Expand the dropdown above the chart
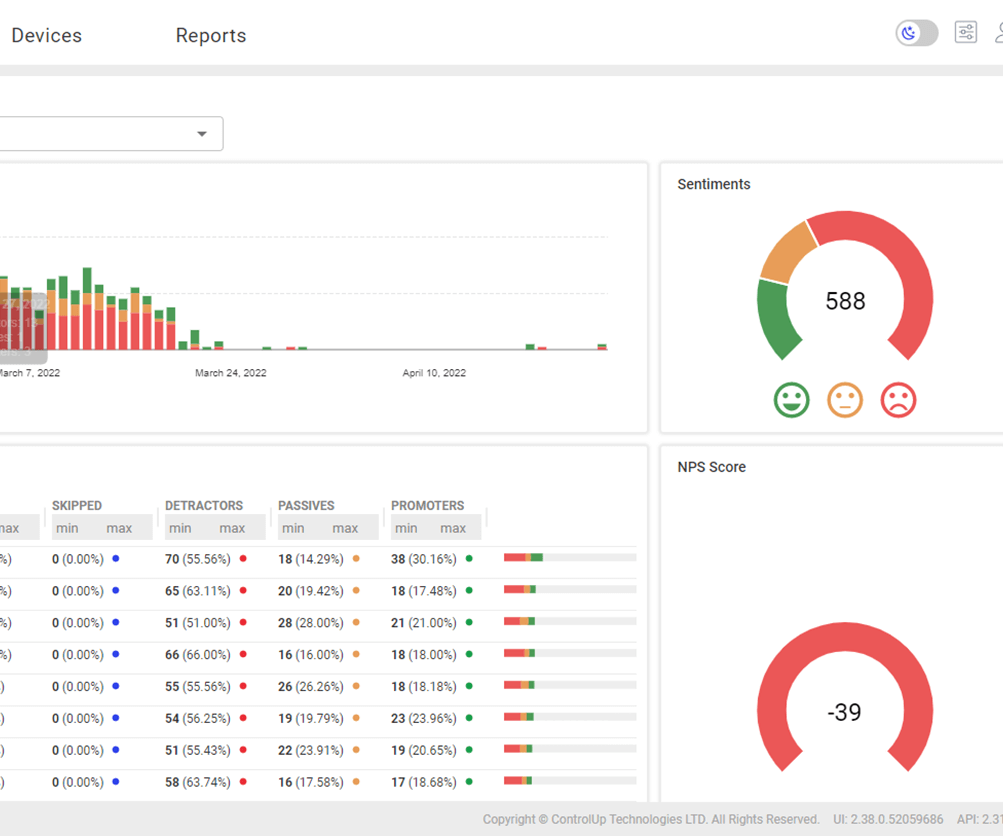1003x836 pixels. point(202,134)
